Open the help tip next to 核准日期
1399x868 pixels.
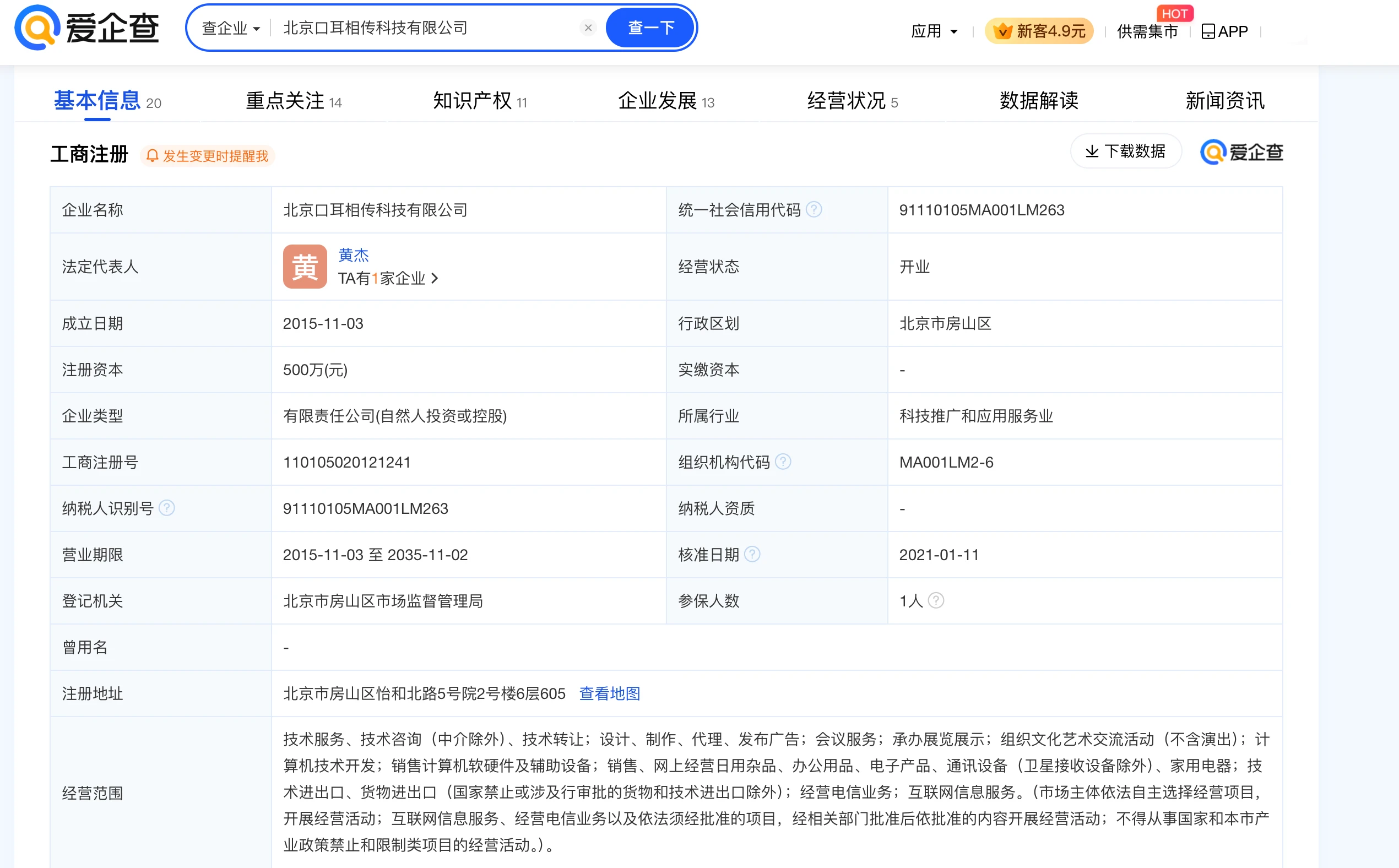coord(752,554)
